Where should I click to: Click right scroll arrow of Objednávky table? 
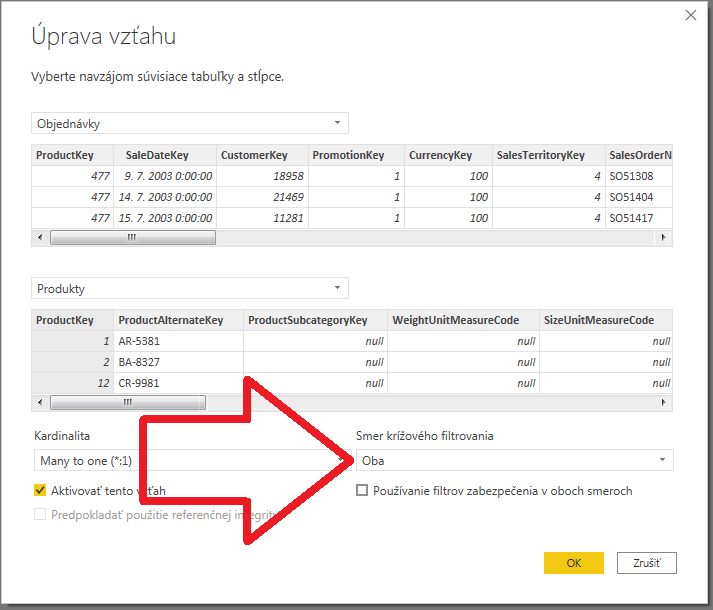pos(664,238)
